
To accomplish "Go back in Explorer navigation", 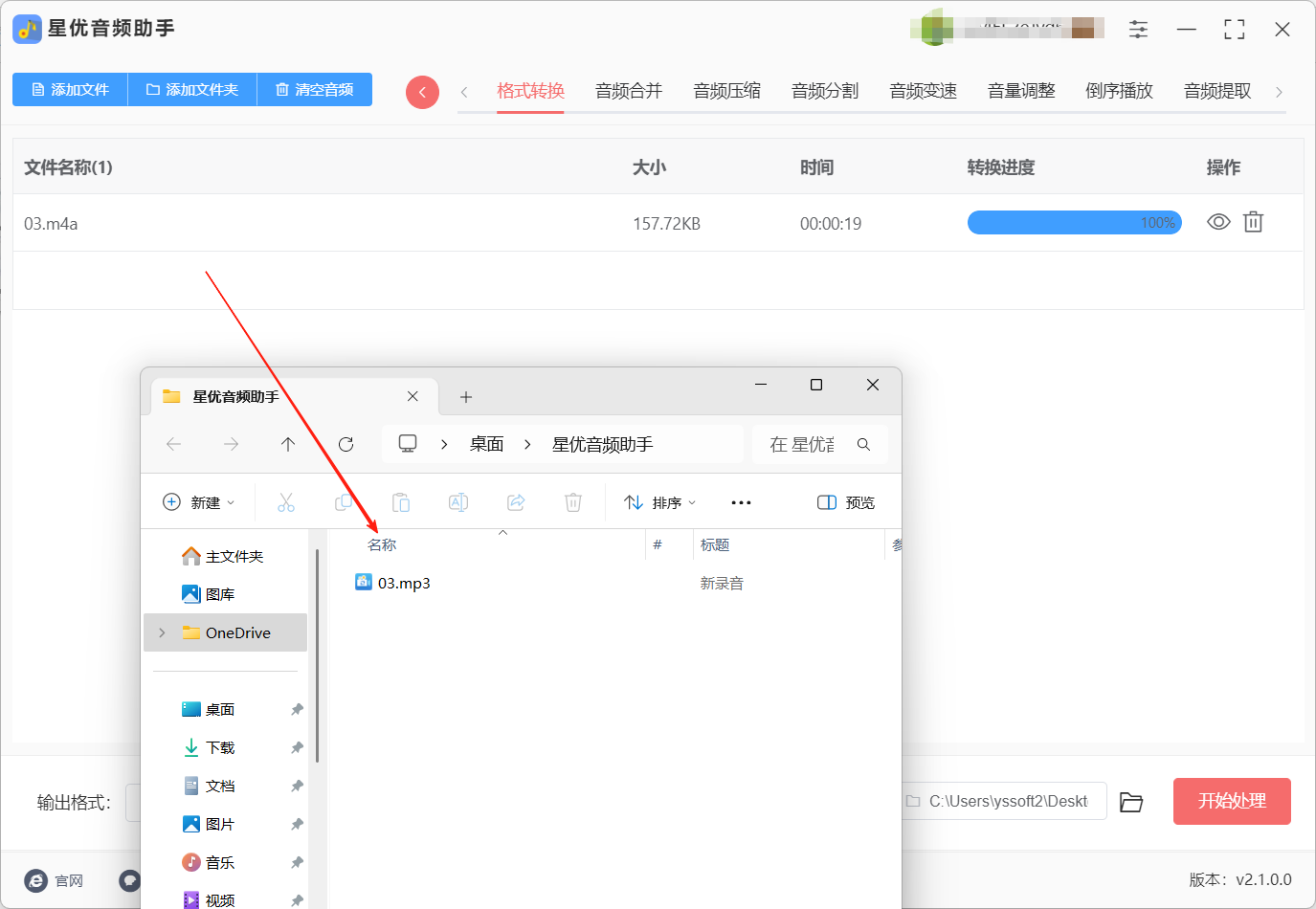I will coord(173,444).
